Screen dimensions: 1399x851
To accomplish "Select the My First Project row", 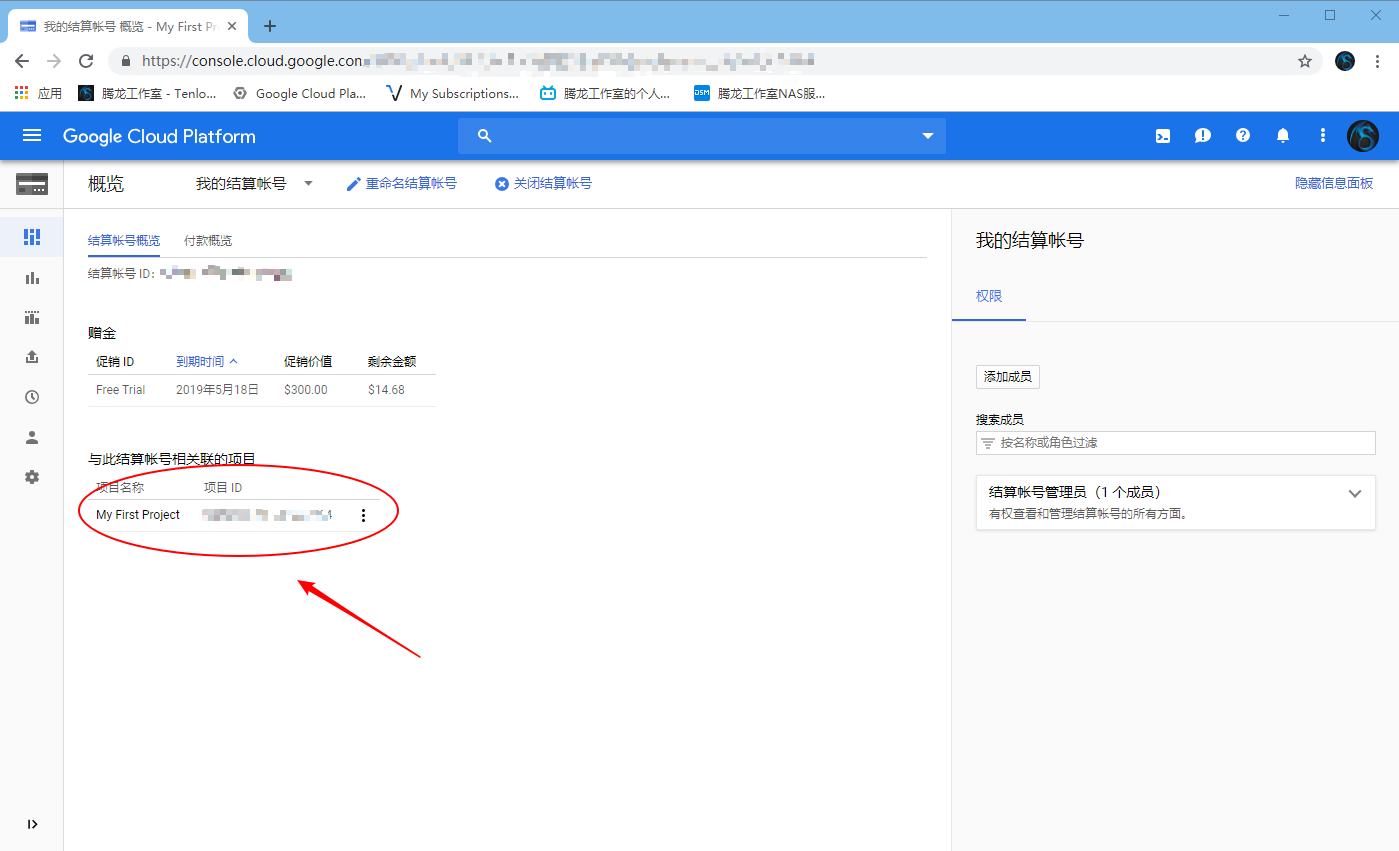I will [x=234, y=515].
